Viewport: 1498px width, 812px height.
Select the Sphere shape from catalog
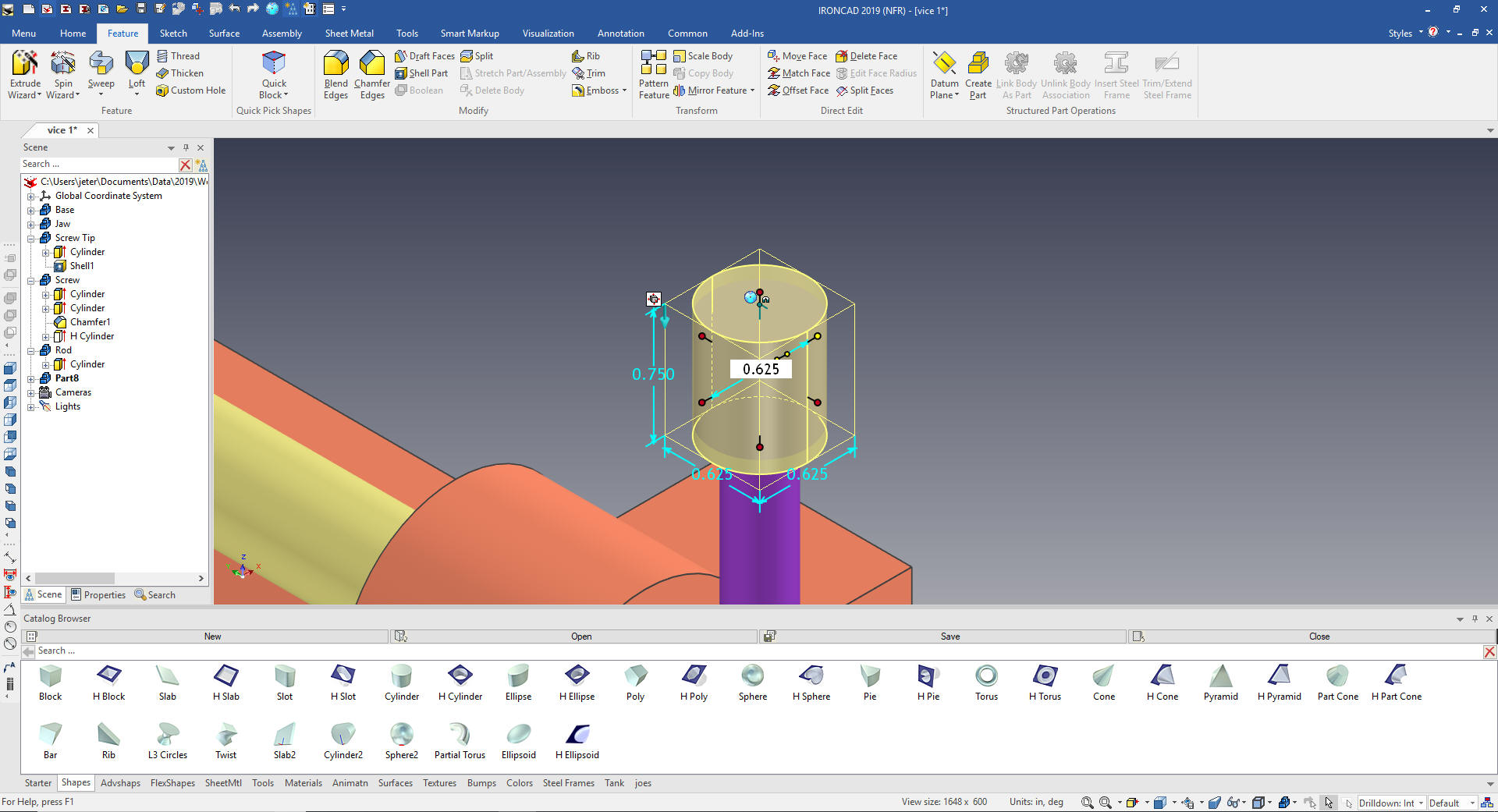pyautogui.click(x=752, y=682)
